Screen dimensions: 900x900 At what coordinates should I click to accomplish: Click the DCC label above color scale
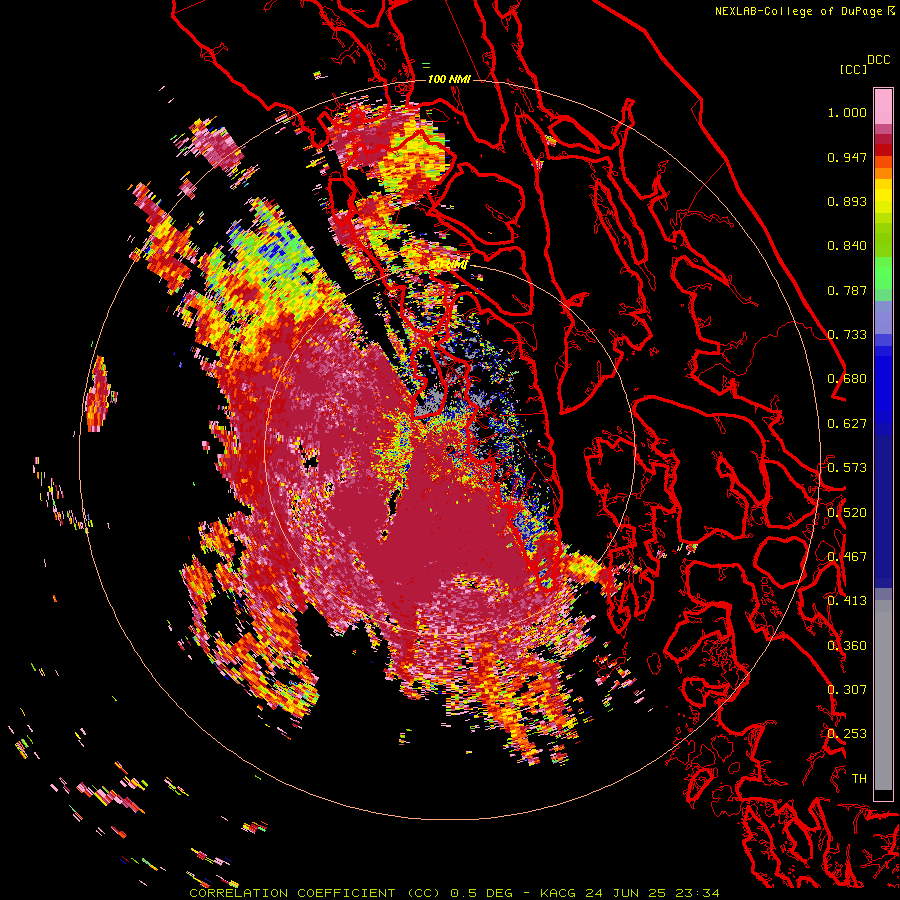(x=878, y=60)
